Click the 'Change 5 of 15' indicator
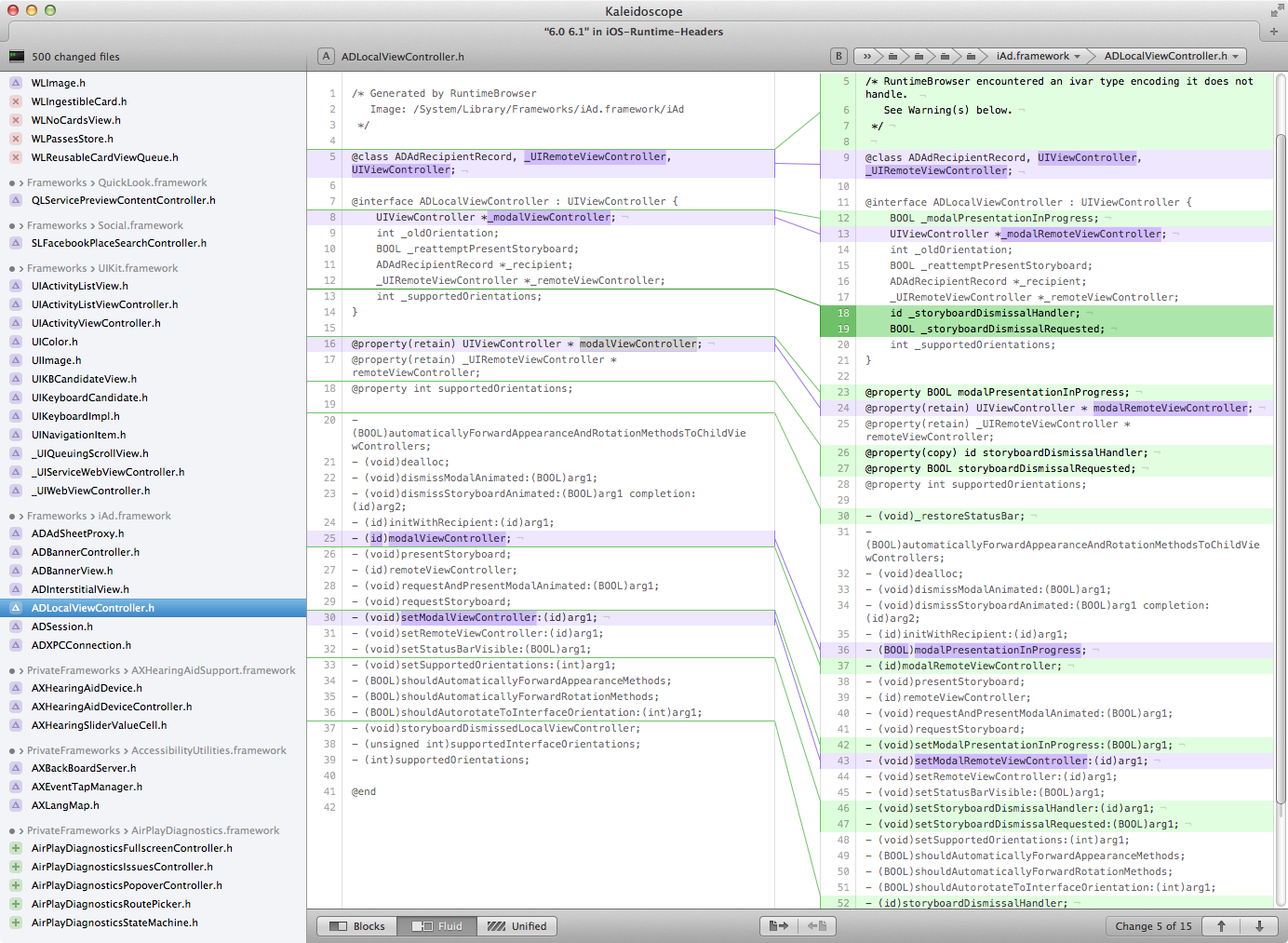The height and width of the screenshot is (943, 1288). pyautogui.click(x=1153, y=926)
